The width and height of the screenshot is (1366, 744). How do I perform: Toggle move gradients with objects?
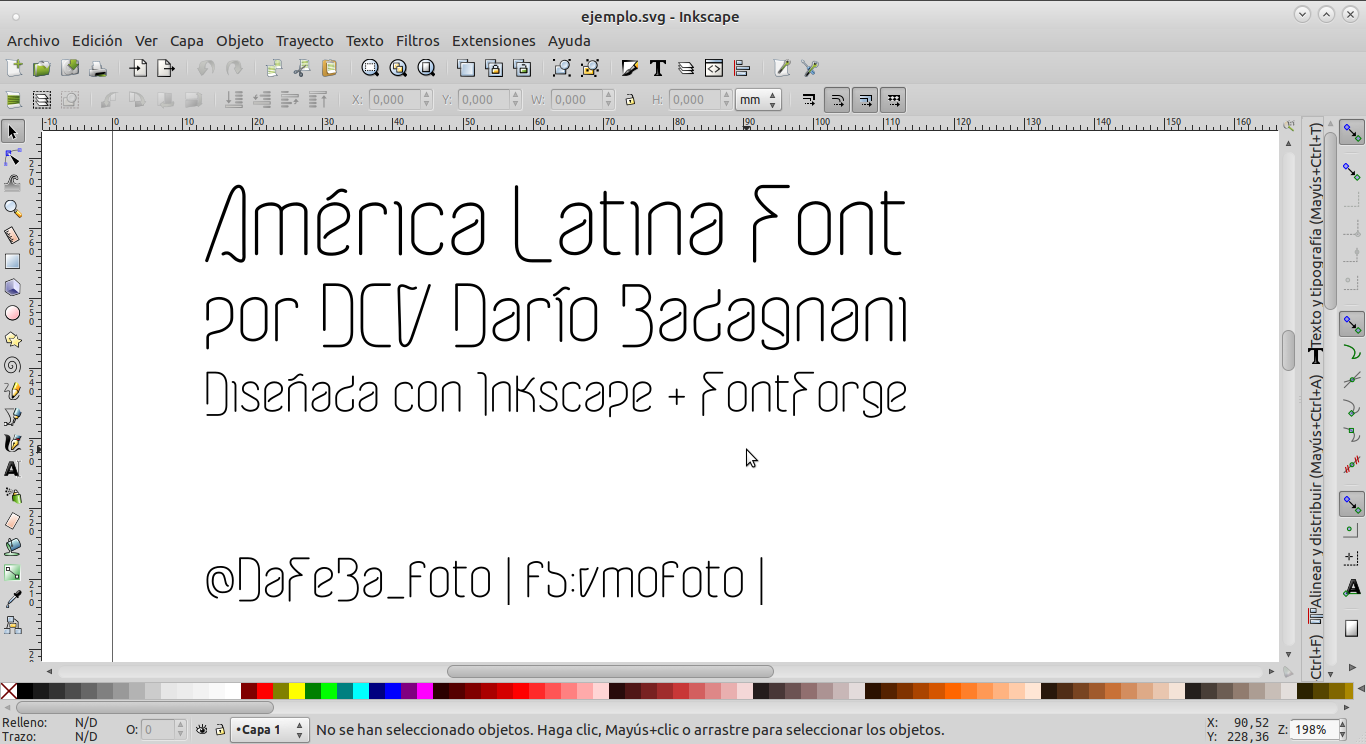865,99
